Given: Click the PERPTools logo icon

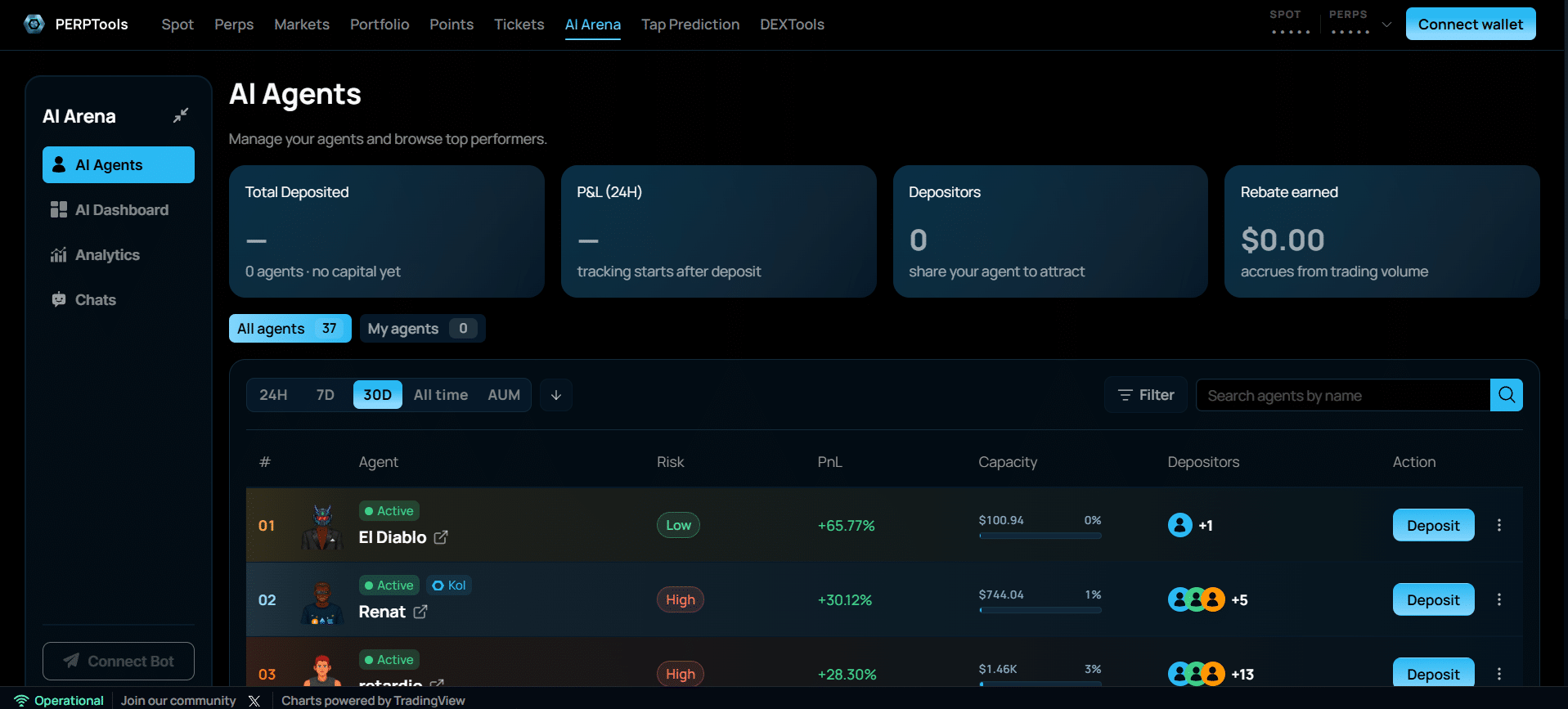Looking at the screenshot, I should coord(34,25).
